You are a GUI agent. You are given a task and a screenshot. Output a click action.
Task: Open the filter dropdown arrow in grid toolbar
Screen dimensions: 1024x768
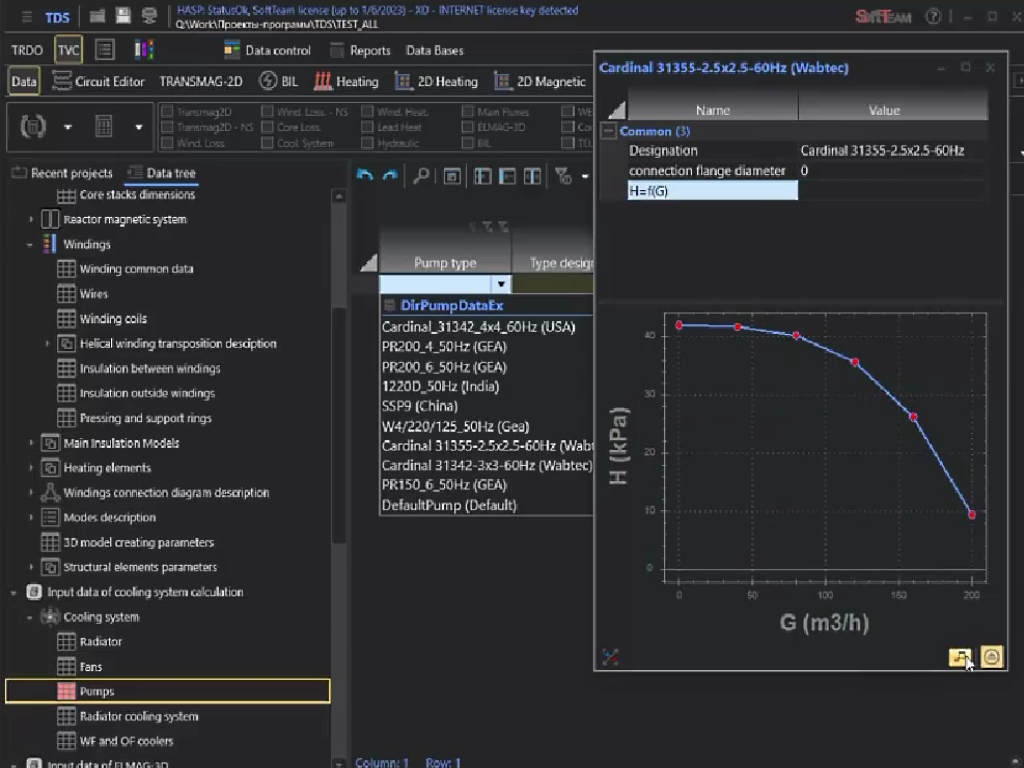pyautogui.click(x=585, y=176)
